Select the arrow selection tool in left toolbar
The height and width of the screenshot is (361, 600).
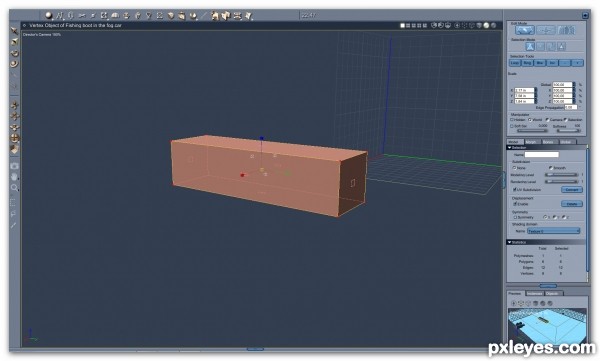(x=15, y=31)
